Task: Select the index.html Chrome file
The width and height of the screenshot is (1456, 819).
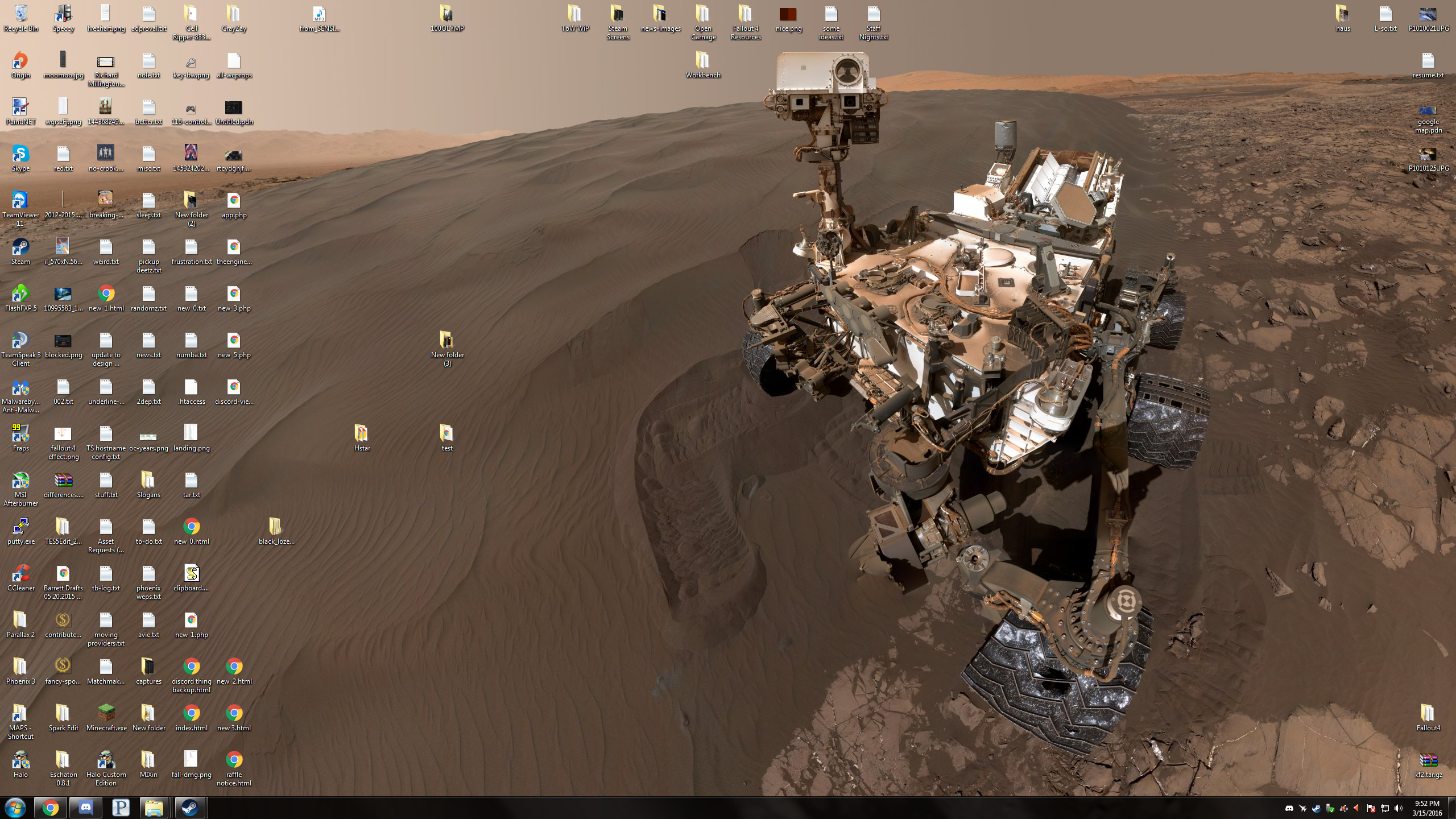Action: click(191, 718)
